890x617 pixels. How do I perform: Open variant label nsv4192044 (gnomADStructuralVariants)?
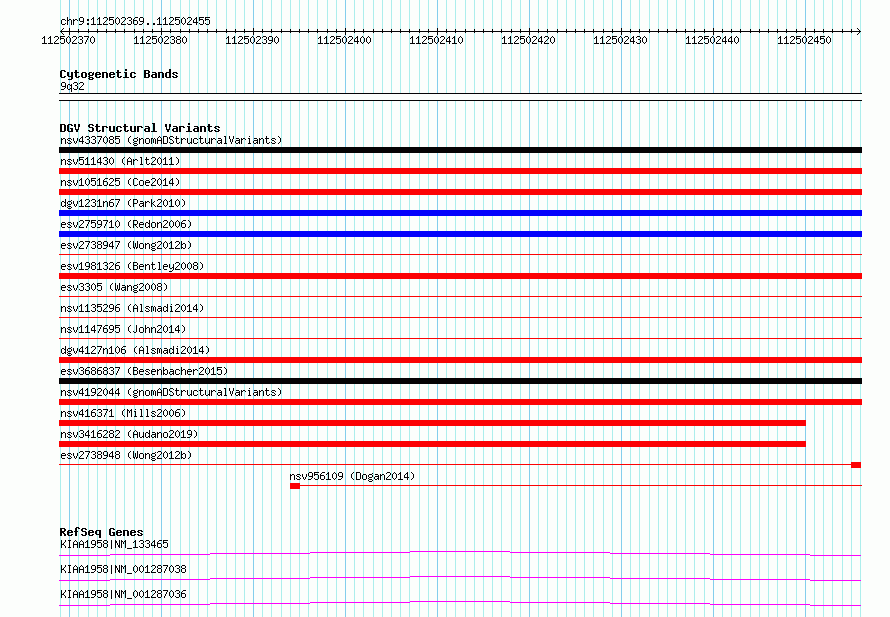click(x=171, y=392)
